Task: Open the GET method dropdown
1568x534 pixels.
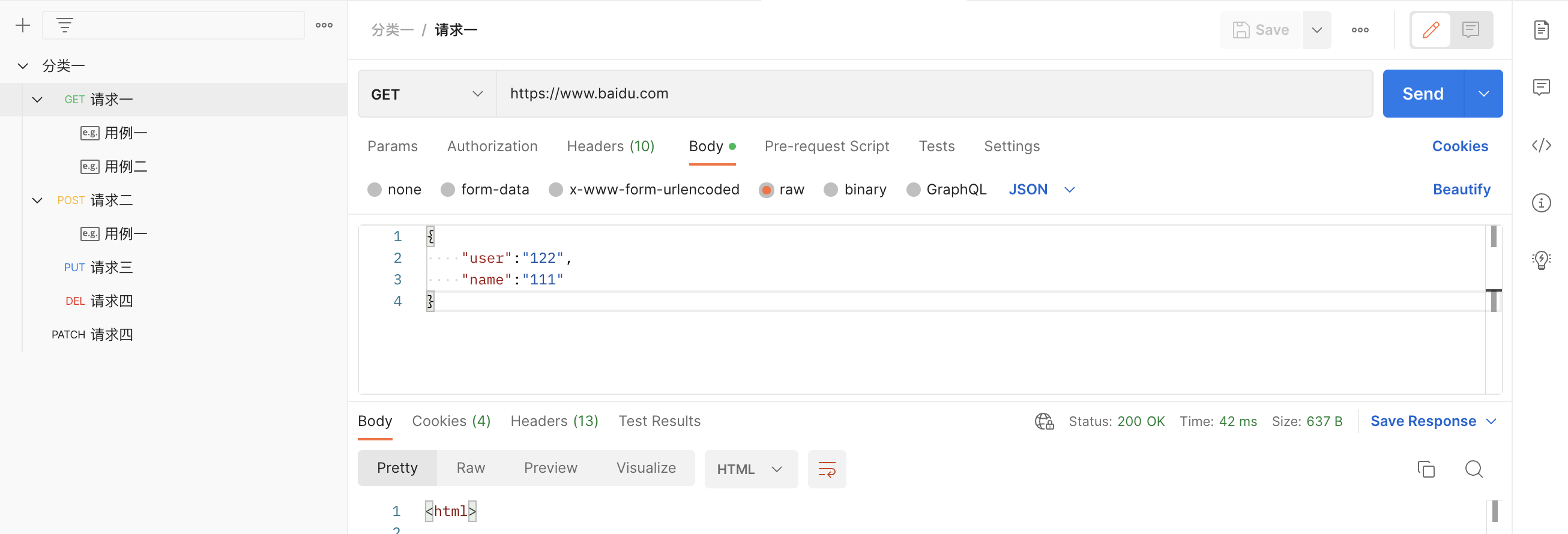Action: 427,94
